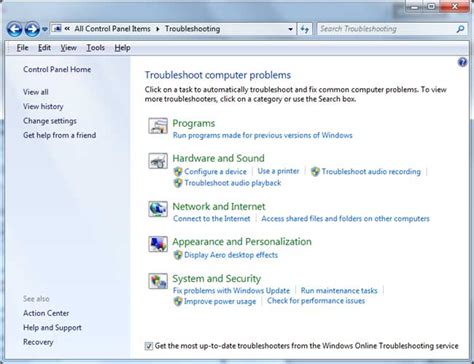The height and width of the screenshot is (364, 474).
Task: Click Fix problems with Windows Update
Action: pos(231,291)
